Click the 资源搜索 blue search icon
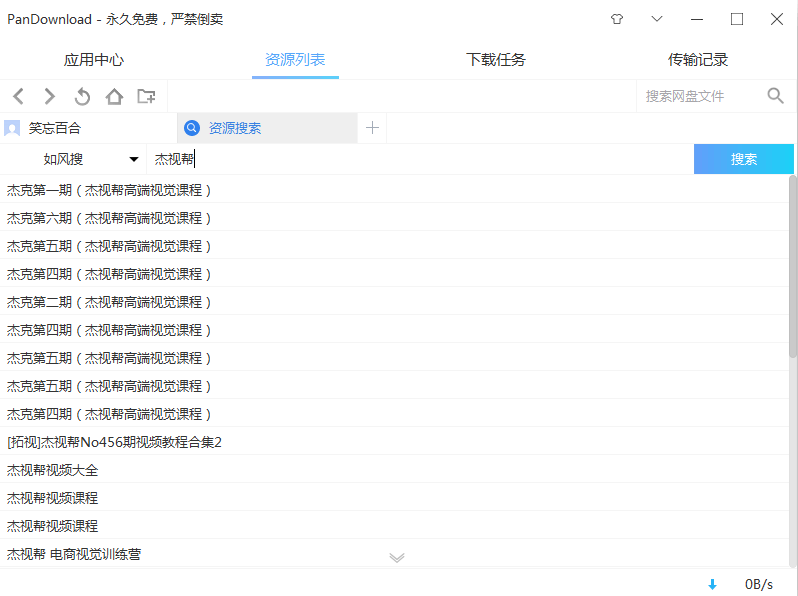 (x=192, y=128)
